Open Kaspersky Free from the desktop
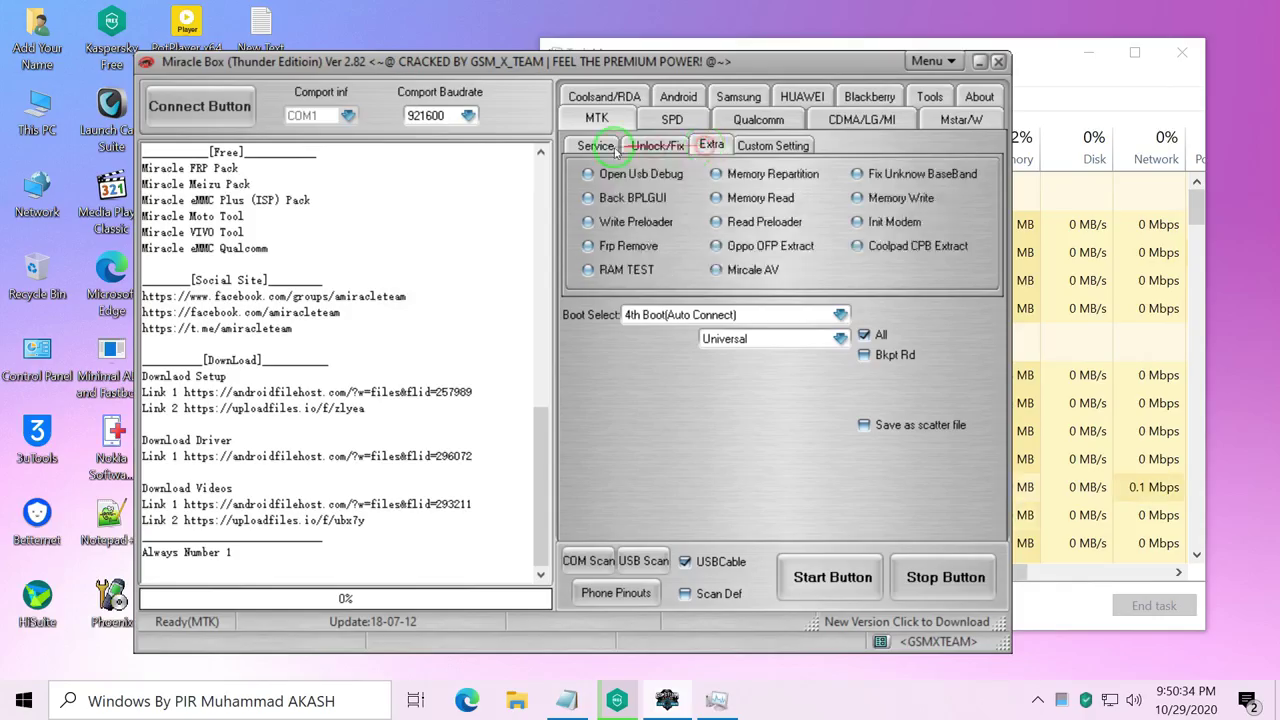Screen dimensions: 1280x720 (x=111, y=22)
